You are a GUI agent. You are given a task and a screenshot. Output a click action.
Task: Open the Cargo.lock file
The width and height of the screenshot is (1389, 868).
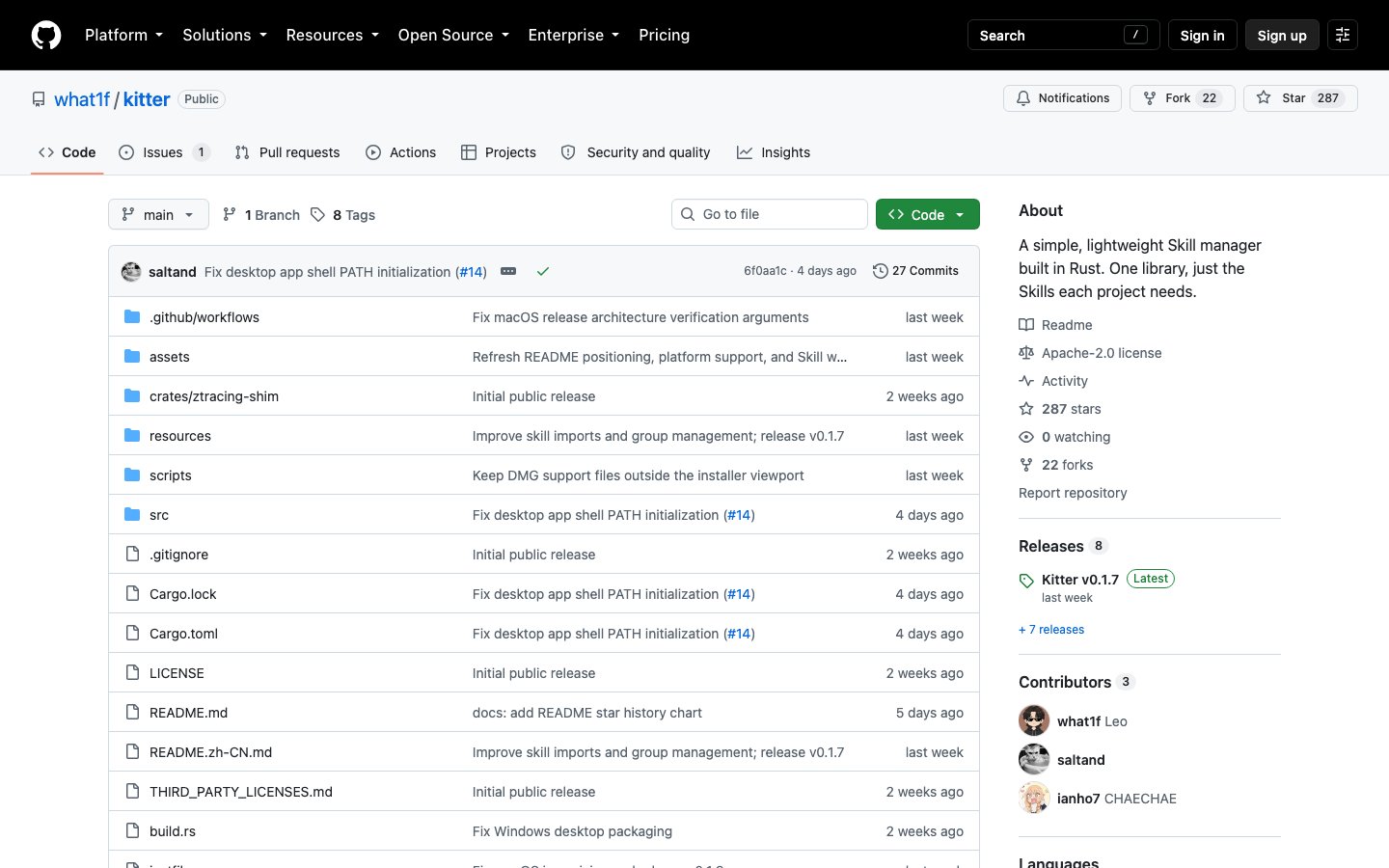(x=183, y=594)
